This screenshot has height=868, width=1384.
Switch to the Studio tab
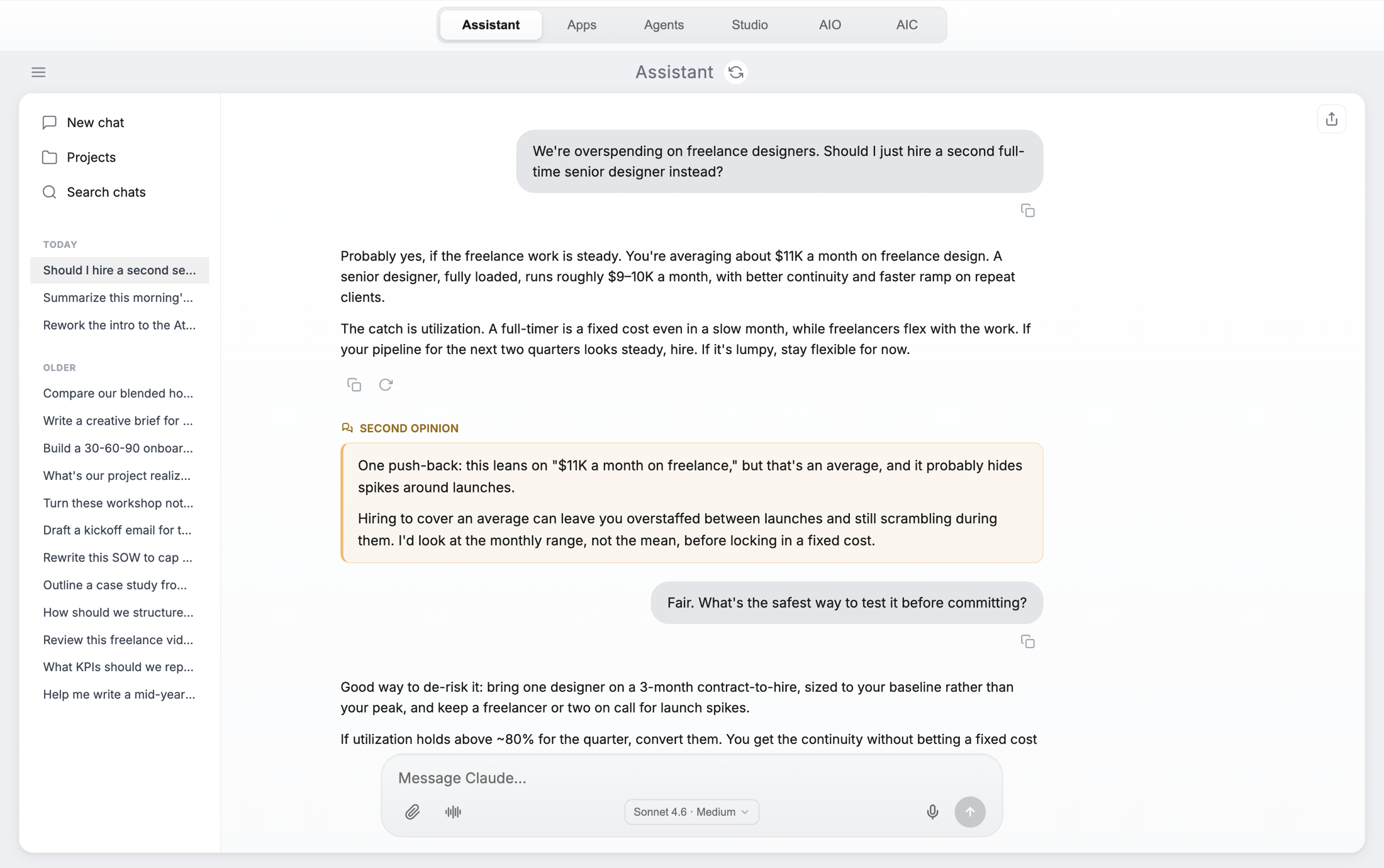pos(749,25)
